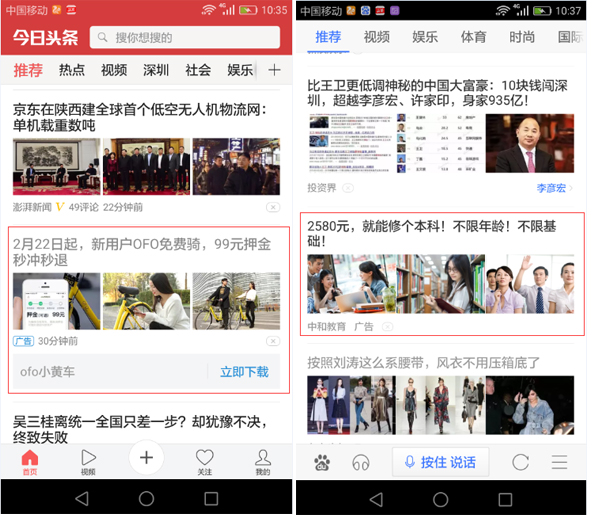Screen dimensions: 602x515
Task: Open the 体育 tab in Baidu feed
Action: pyautogui.click(x=473, y=37)
